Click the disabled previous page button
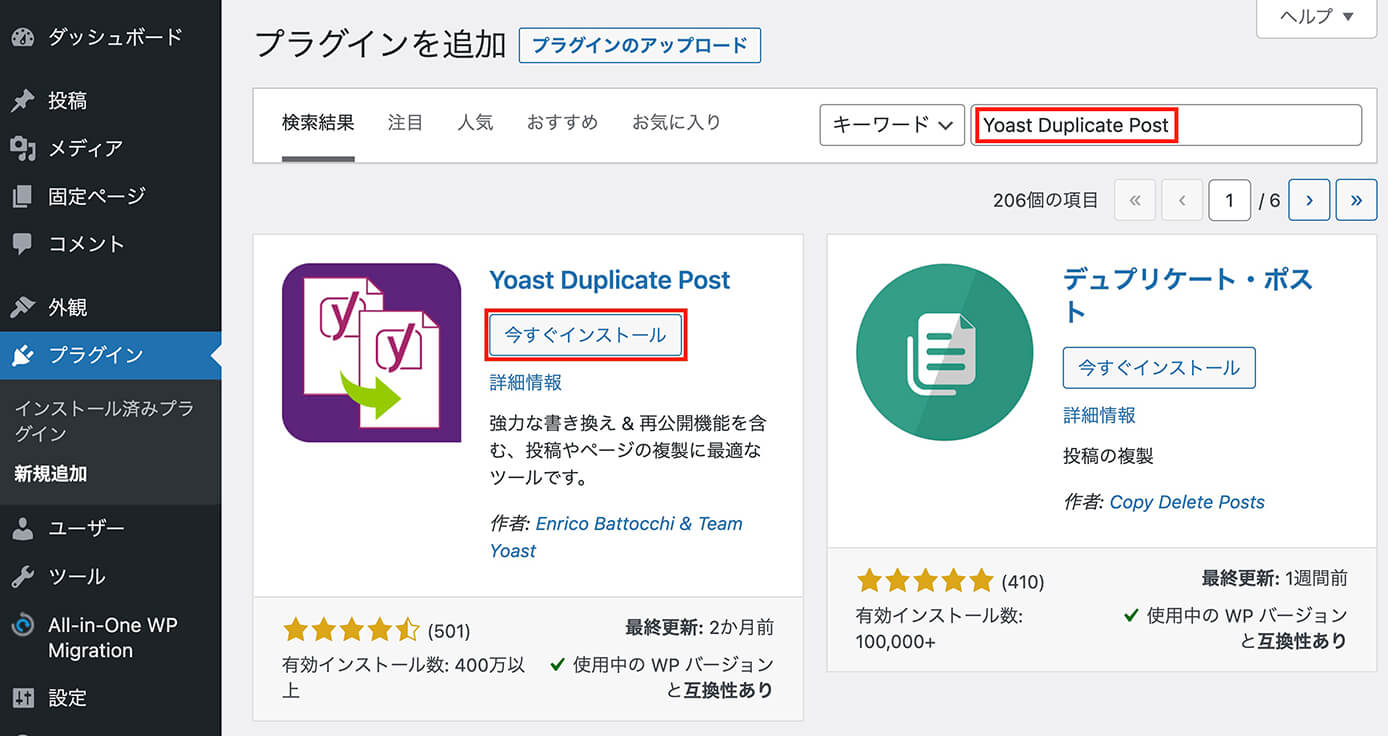Image resolution: width=1388 pixels, height=736 pixels. coord(1181,200)
